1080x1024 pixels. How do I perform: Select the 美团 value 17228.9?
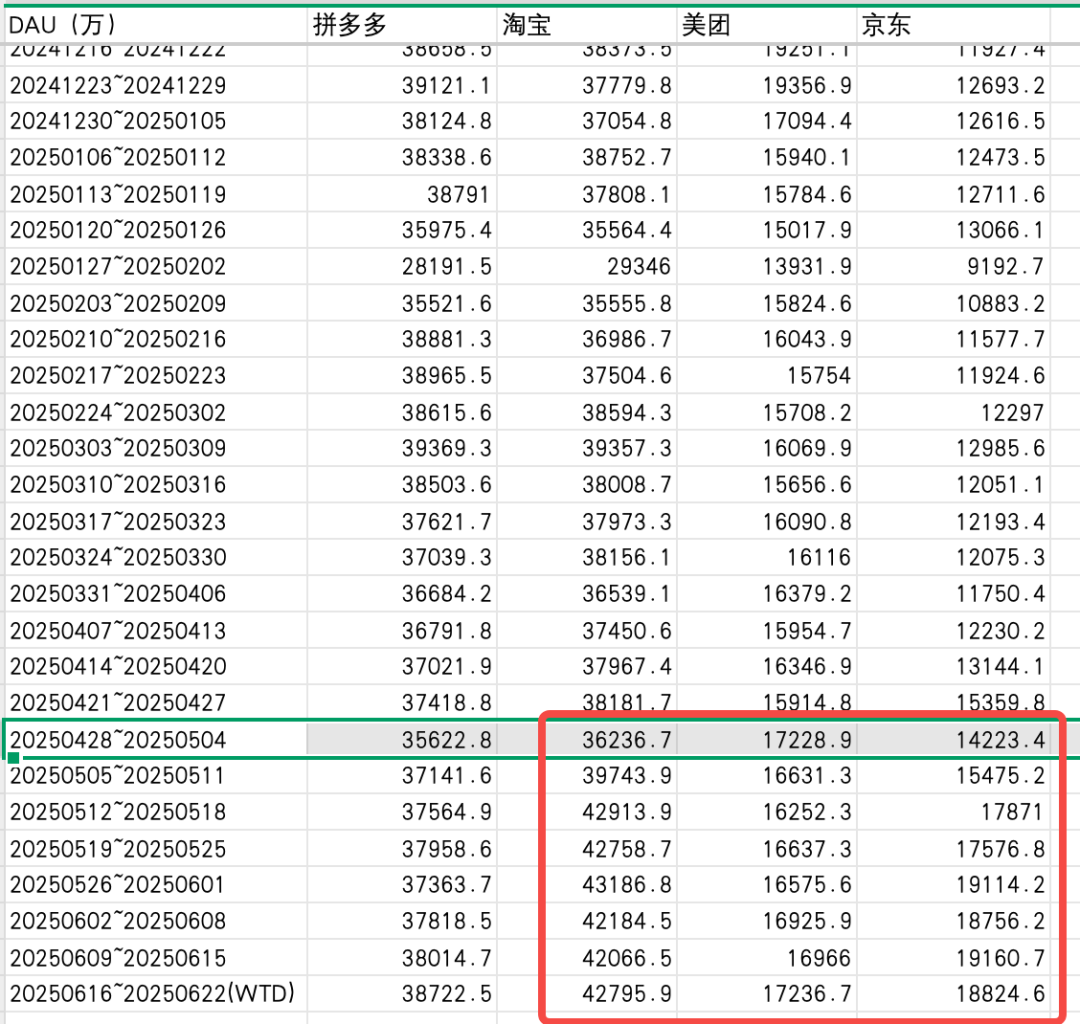tap(767, 740)
